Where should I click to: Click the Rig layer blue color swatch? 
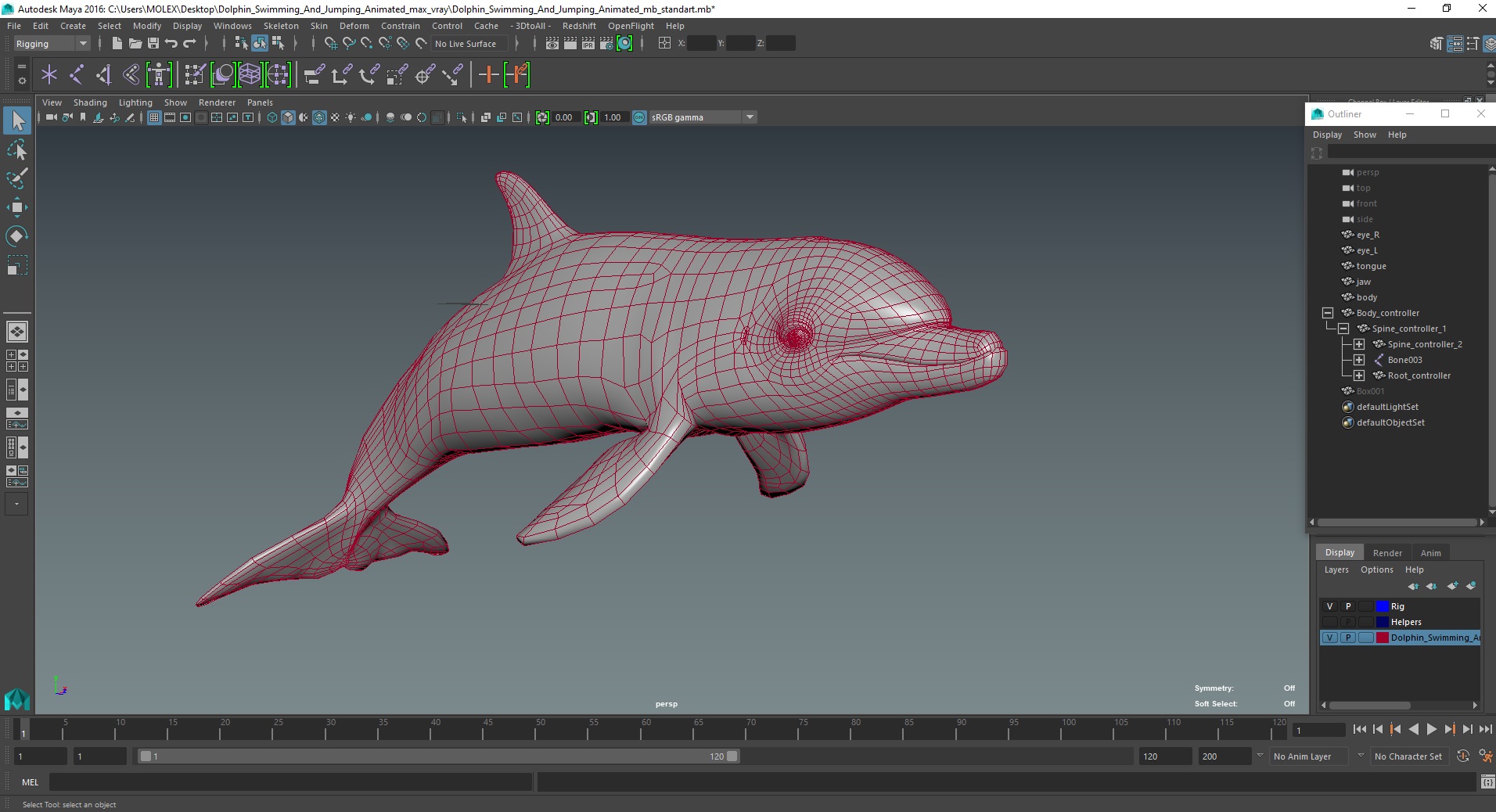(x=1382, y=606)
